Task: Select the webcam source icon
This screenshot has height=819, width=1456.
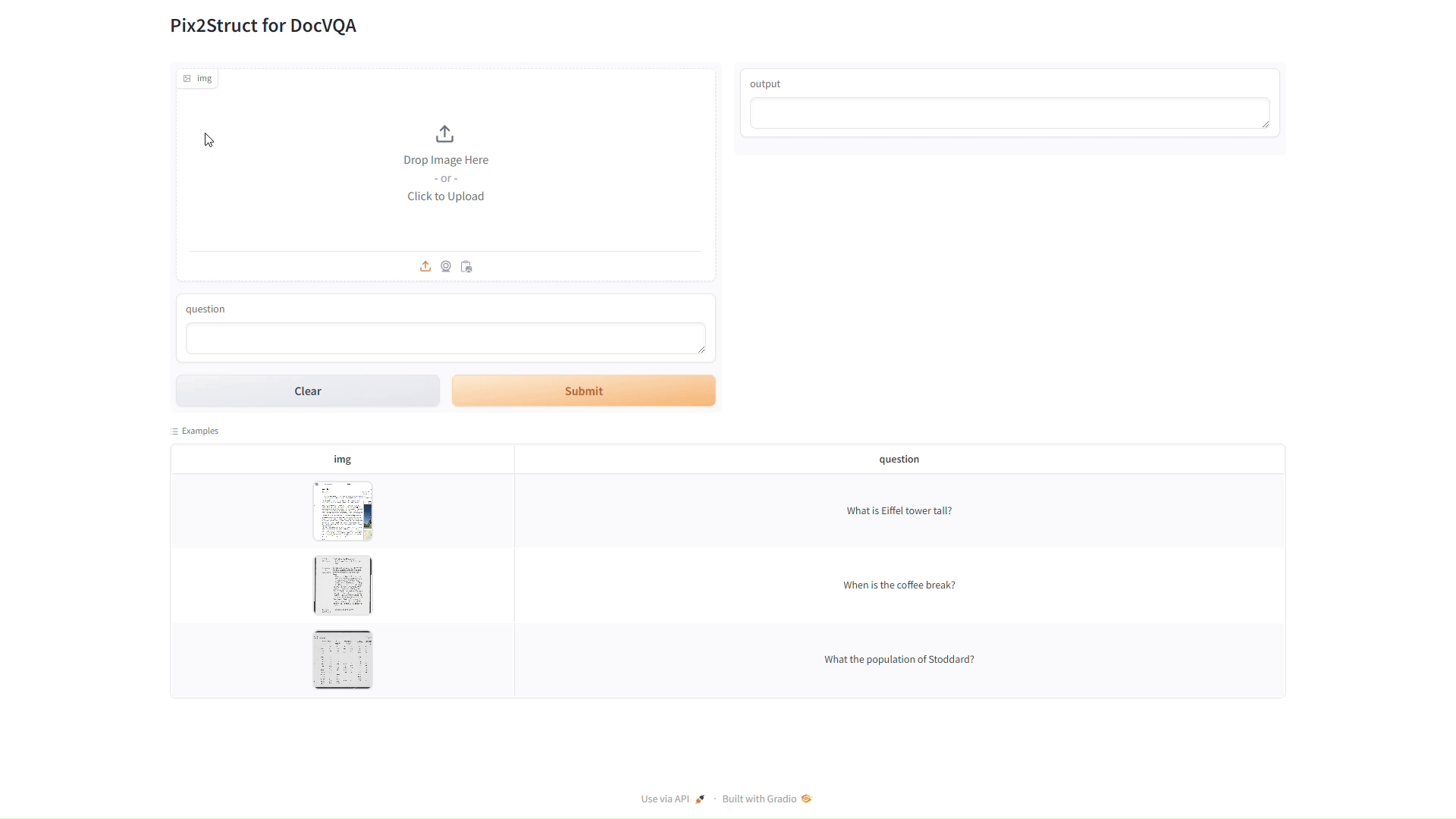Action: tap(446, 266)
